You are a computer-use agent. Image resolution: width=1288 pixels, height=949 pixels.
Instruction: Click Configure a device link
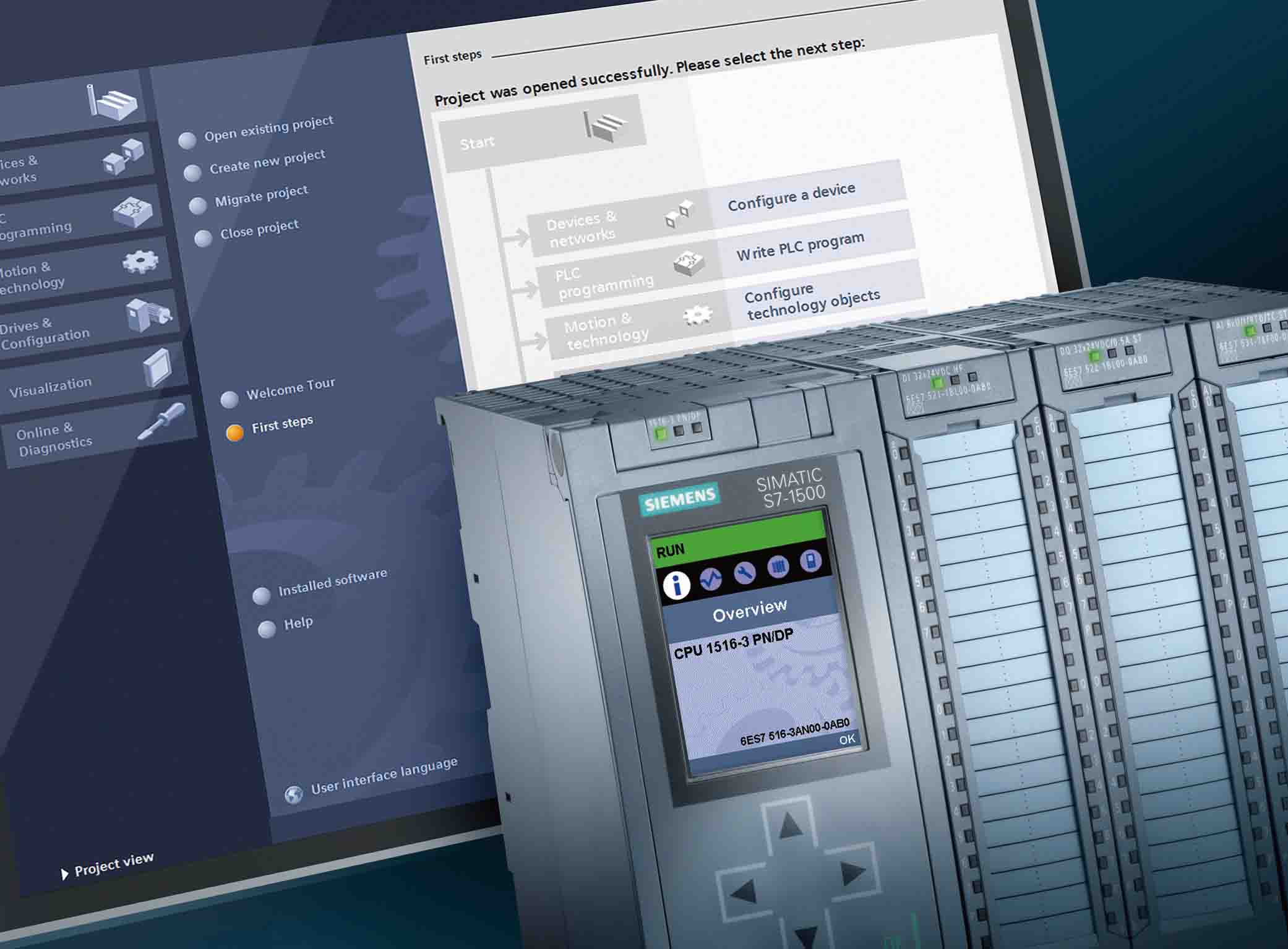[791, 197]
